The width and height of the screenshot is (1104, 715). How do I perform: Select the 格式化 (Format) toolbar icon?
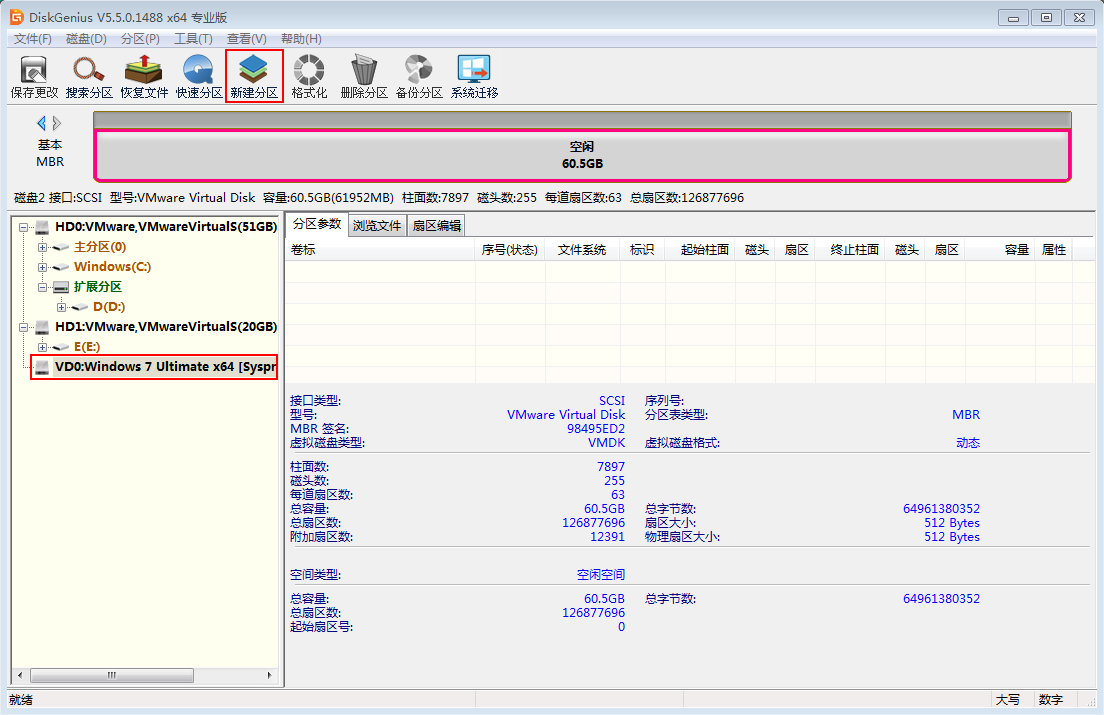coord(309,76)
